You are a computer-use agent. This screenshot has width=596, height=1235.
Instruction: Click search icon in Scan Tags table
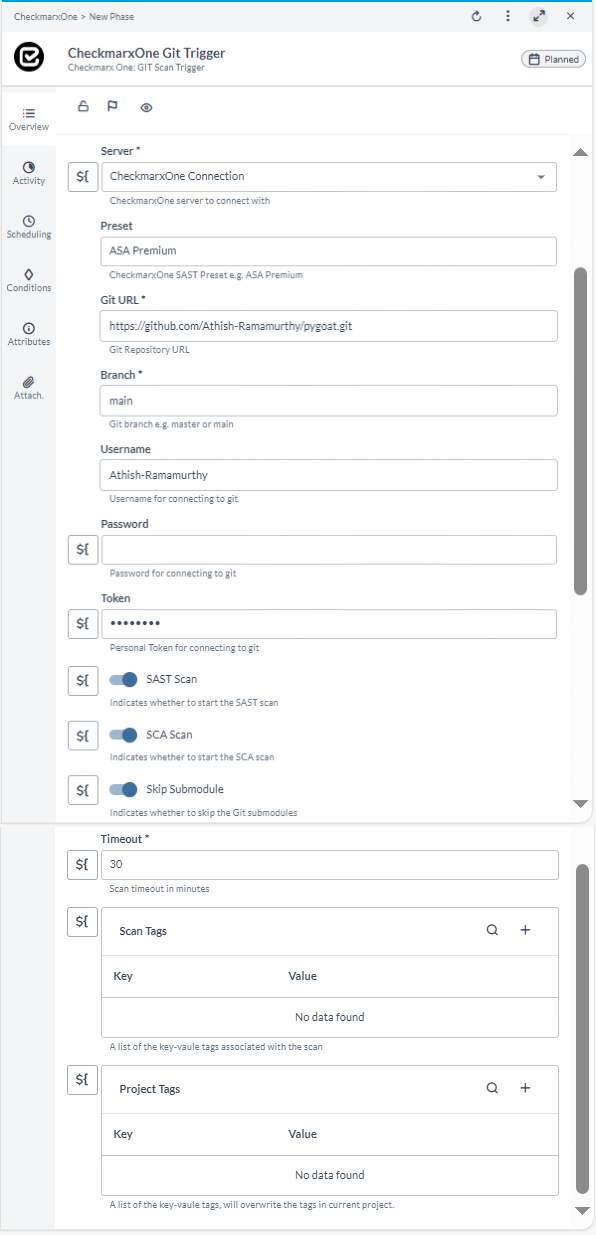click(x=492, y=930)
